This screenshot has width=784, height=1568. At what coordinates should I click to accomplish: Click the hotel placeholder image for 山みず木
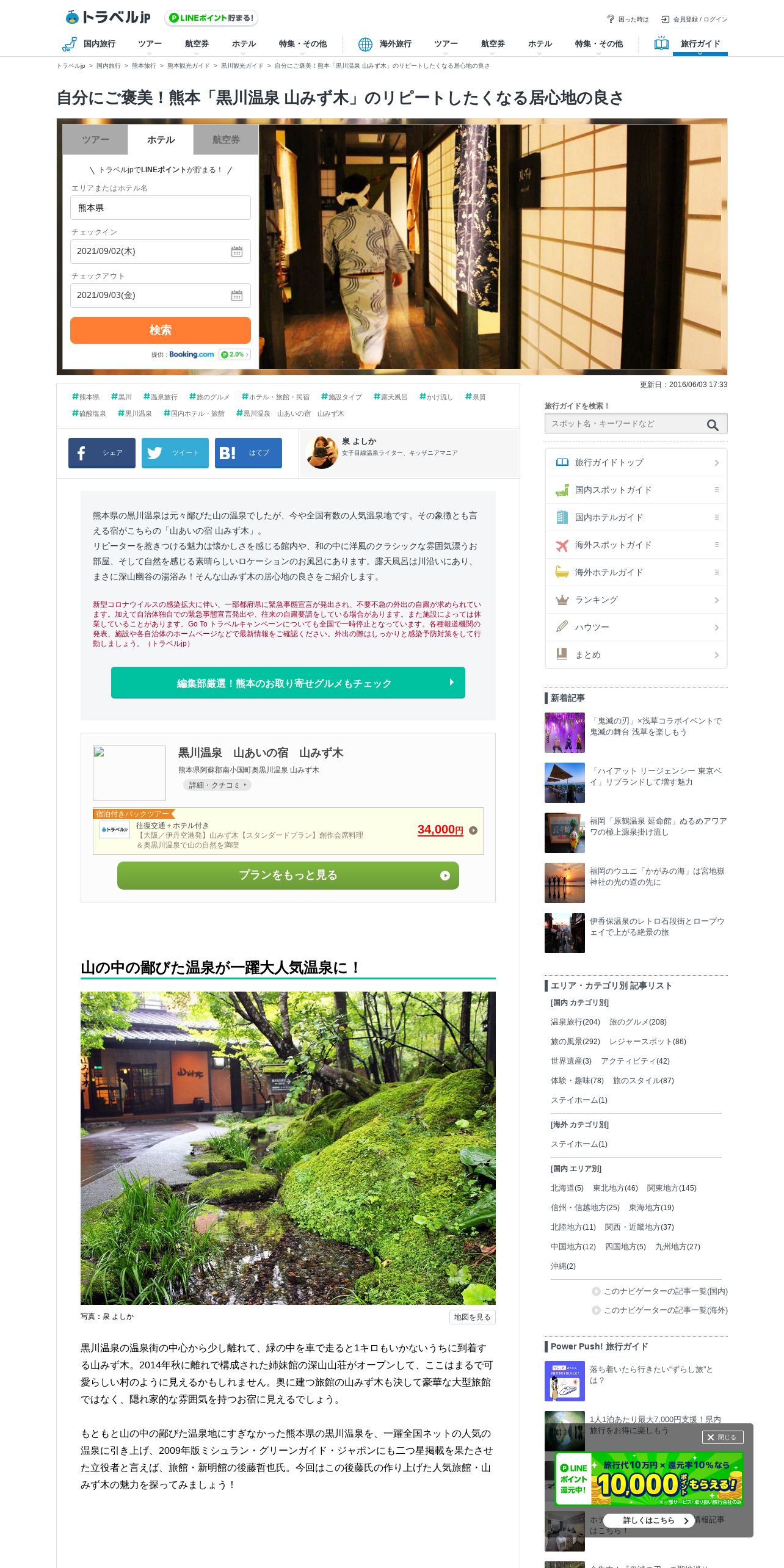[x=129, y=773]
